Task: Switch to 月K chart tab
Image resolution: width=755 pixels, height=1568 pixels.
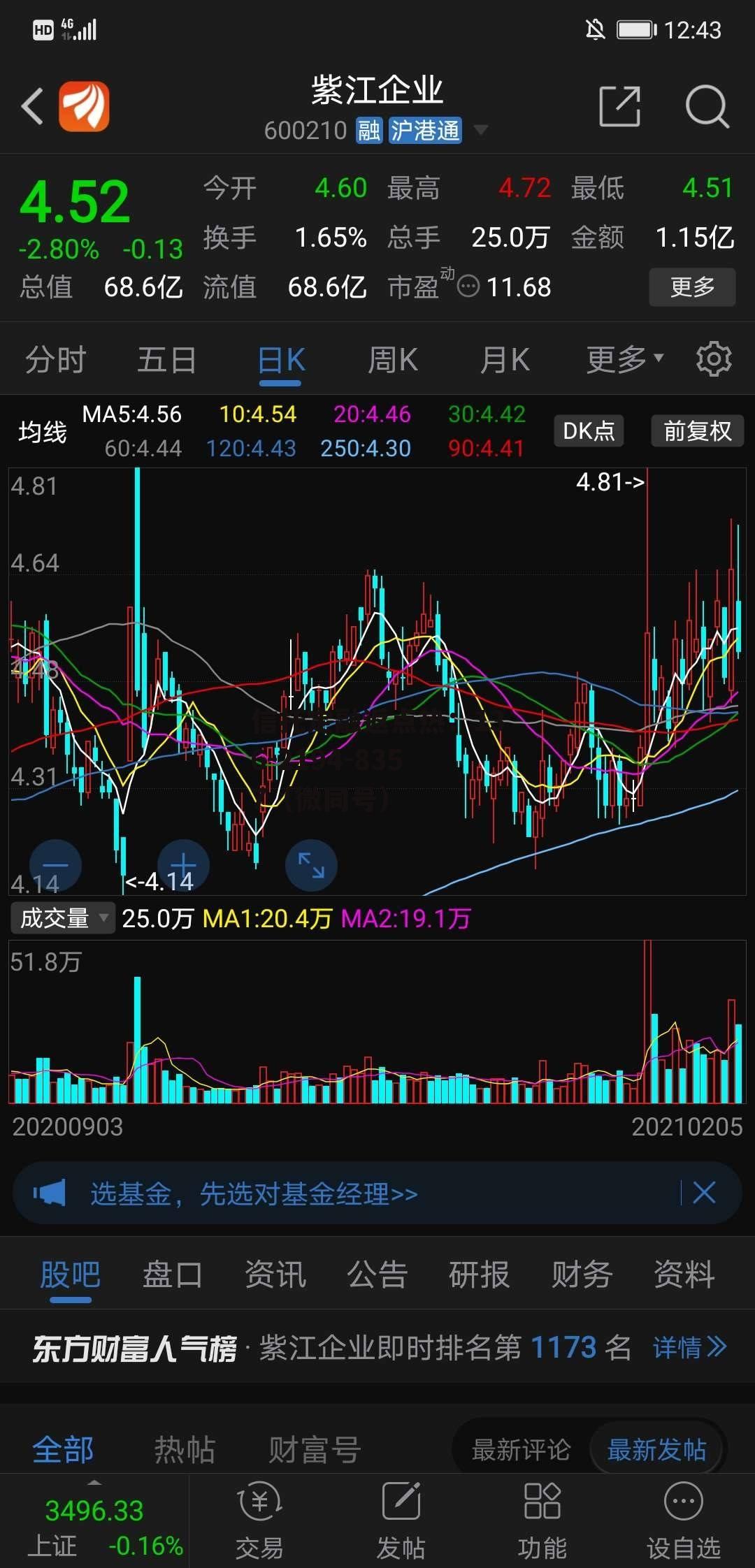Action: [505, 360]
